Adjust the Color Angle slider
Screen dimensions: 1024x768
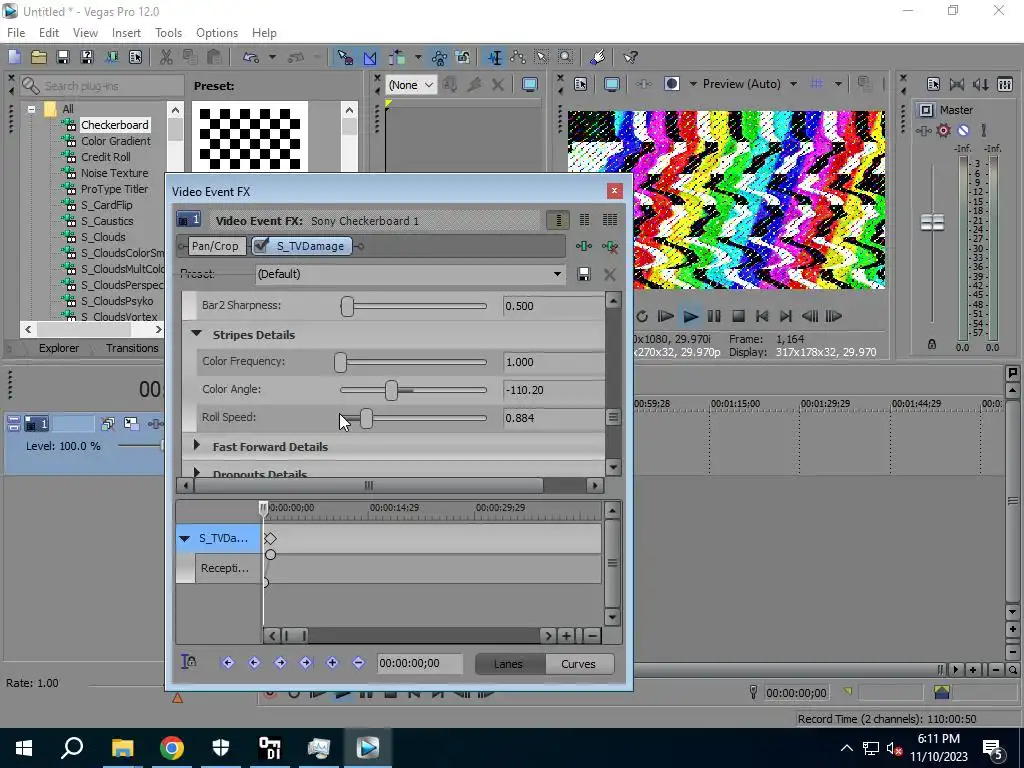click(x=391, y=390)
